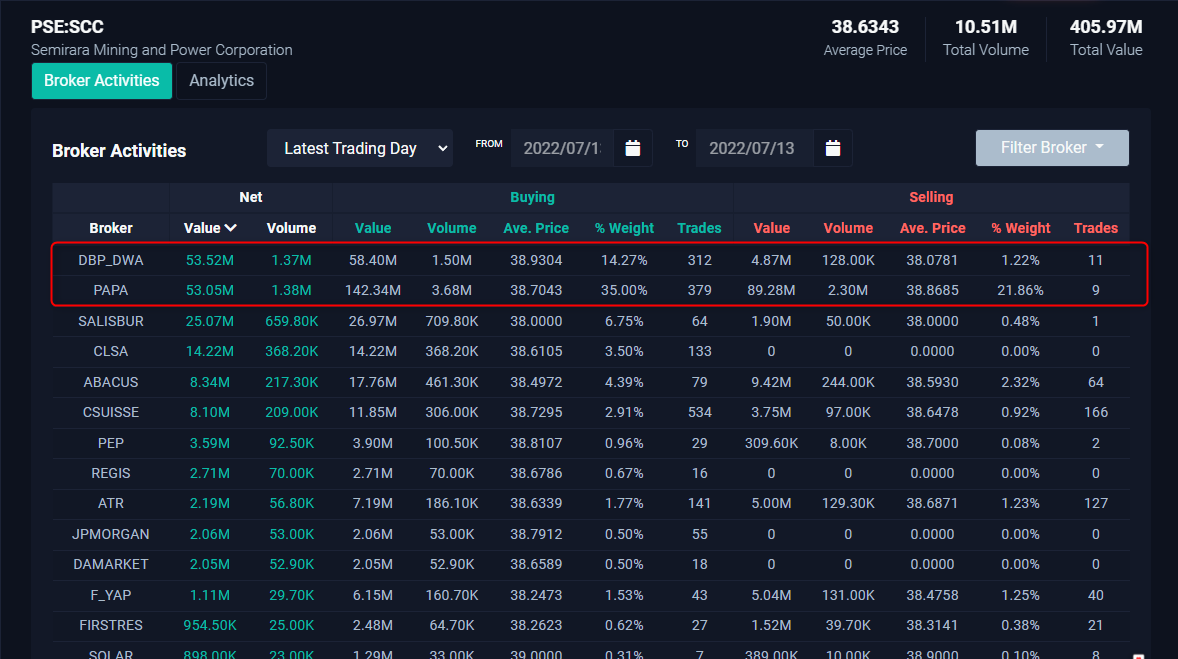Select the CSUISSE broker name
Screen dimensions: 1178x659
pyautogui.click(x=110, y=412)
